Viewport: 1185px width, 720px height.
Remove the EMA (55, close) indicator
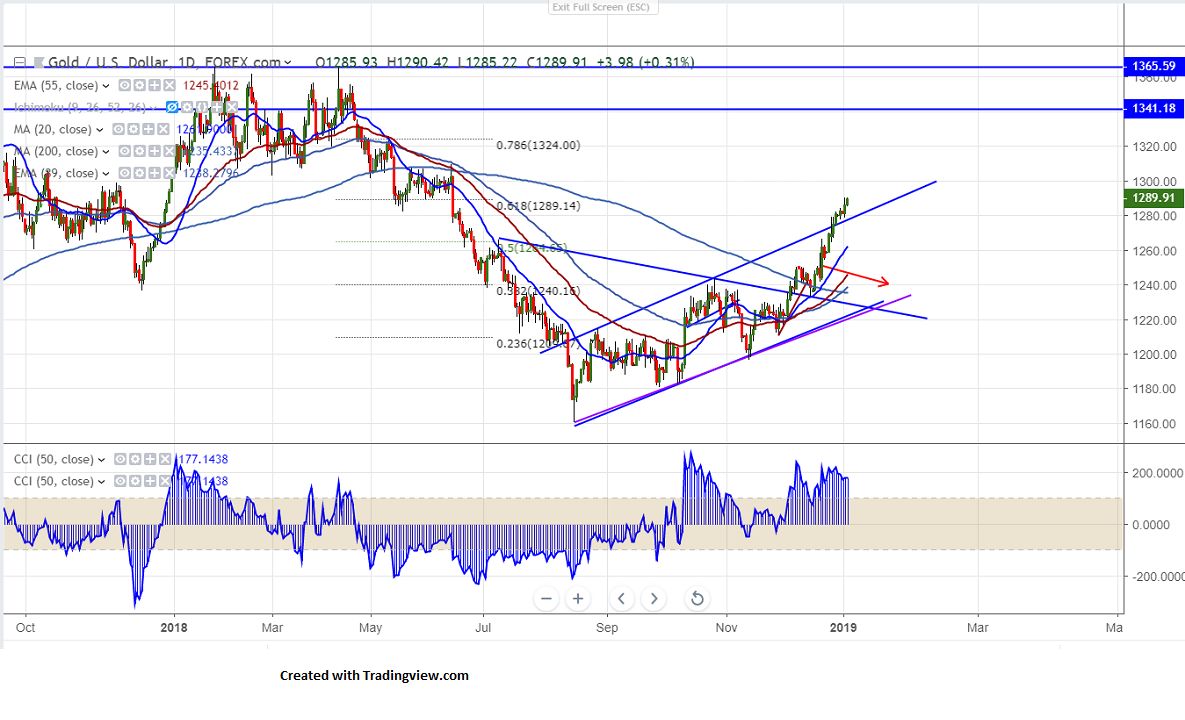(169, 85)
